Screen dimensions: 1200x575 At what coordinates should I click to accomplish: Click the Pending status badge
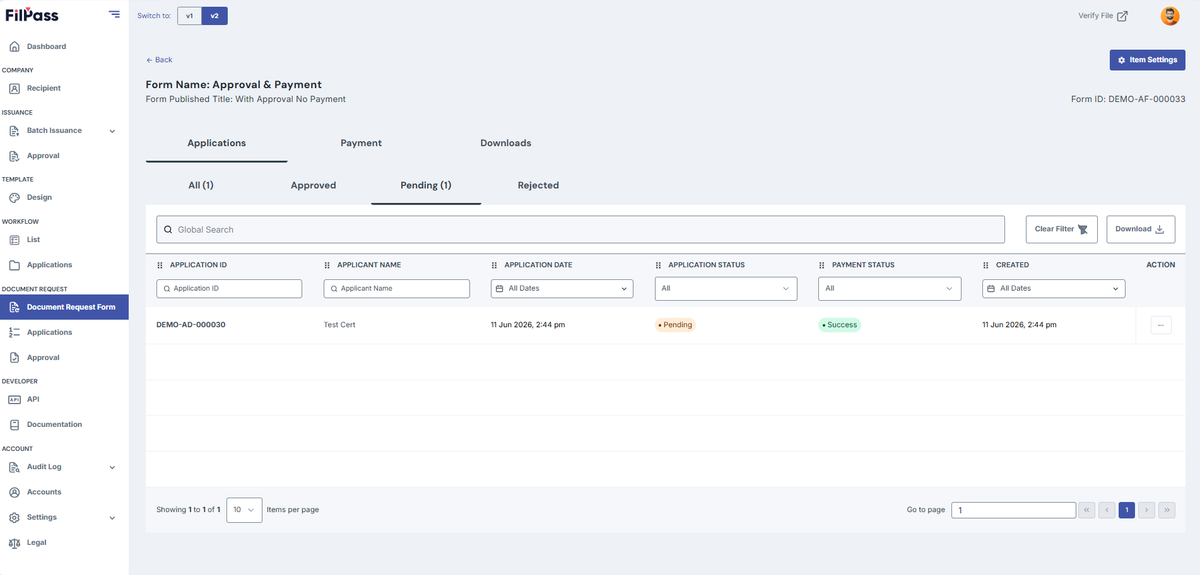(x=675, y=325)
